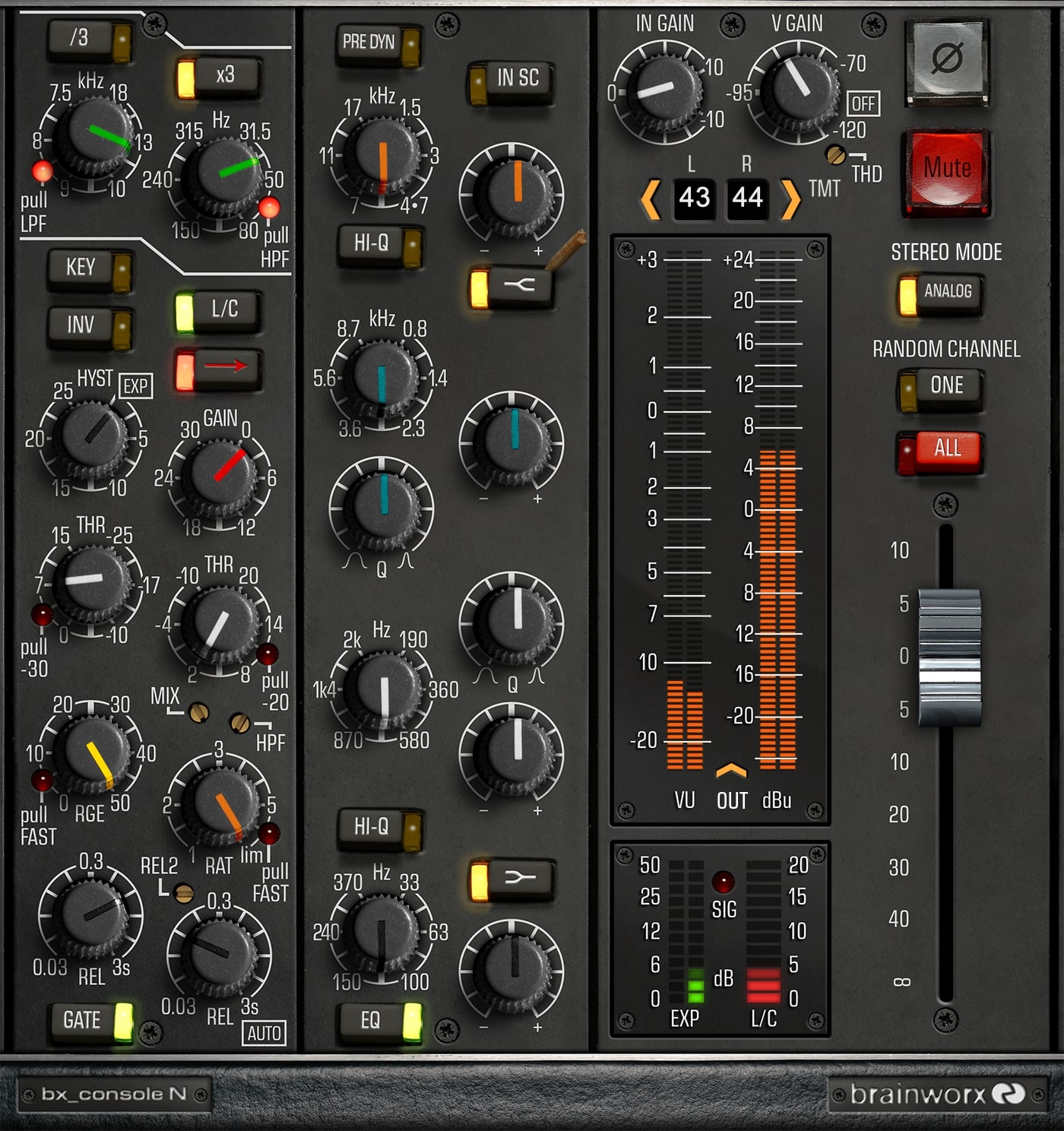
Task: Click the ALL random channel button
Action: [940, 451]
